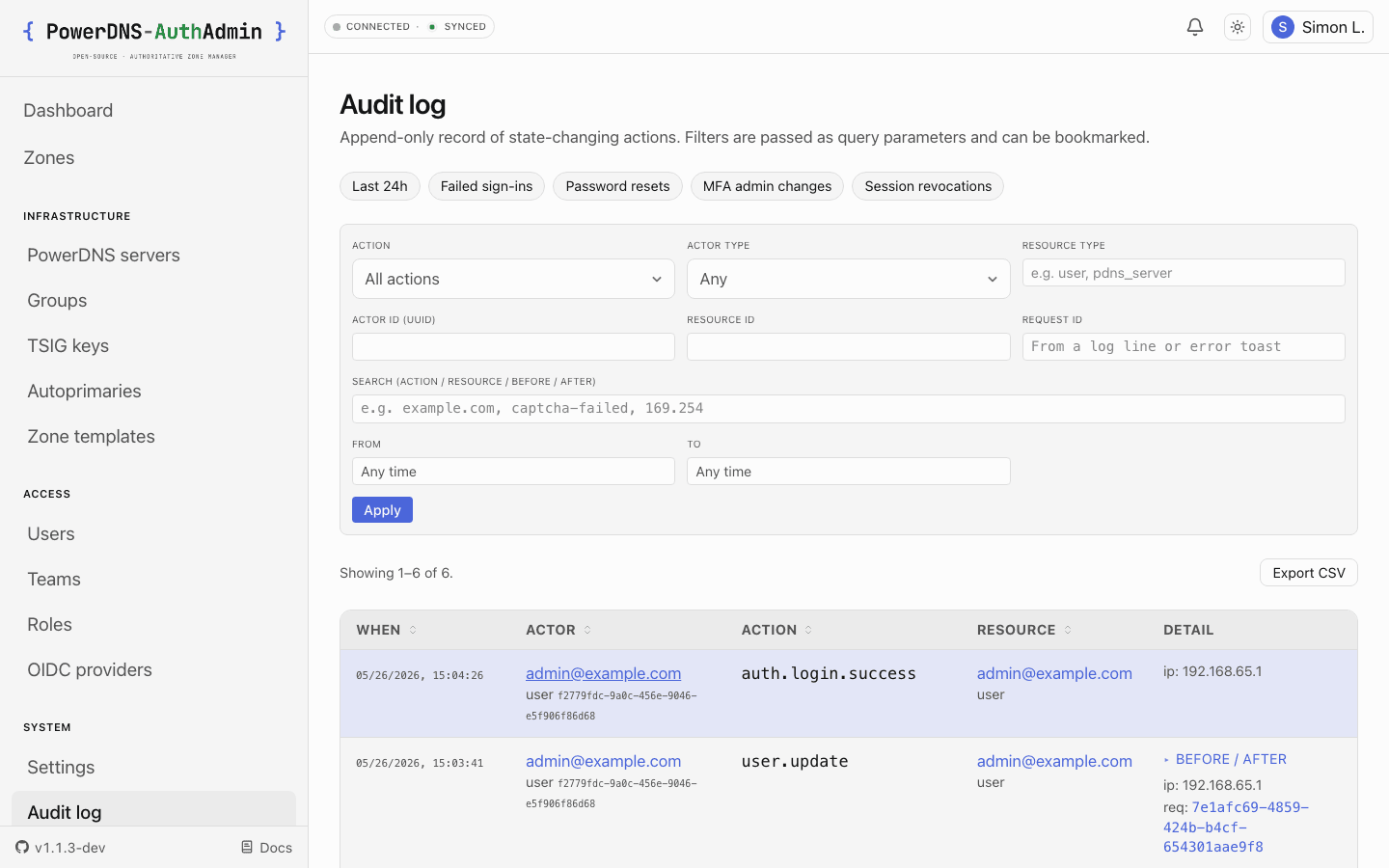Open Teams page

54,579
